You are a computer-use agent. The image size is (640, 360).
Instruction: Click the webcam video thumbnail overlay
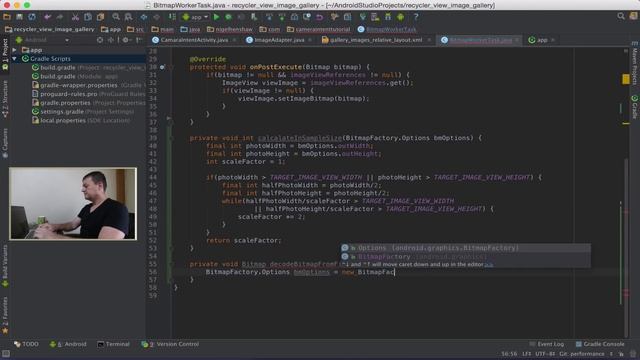click(73, 204)
